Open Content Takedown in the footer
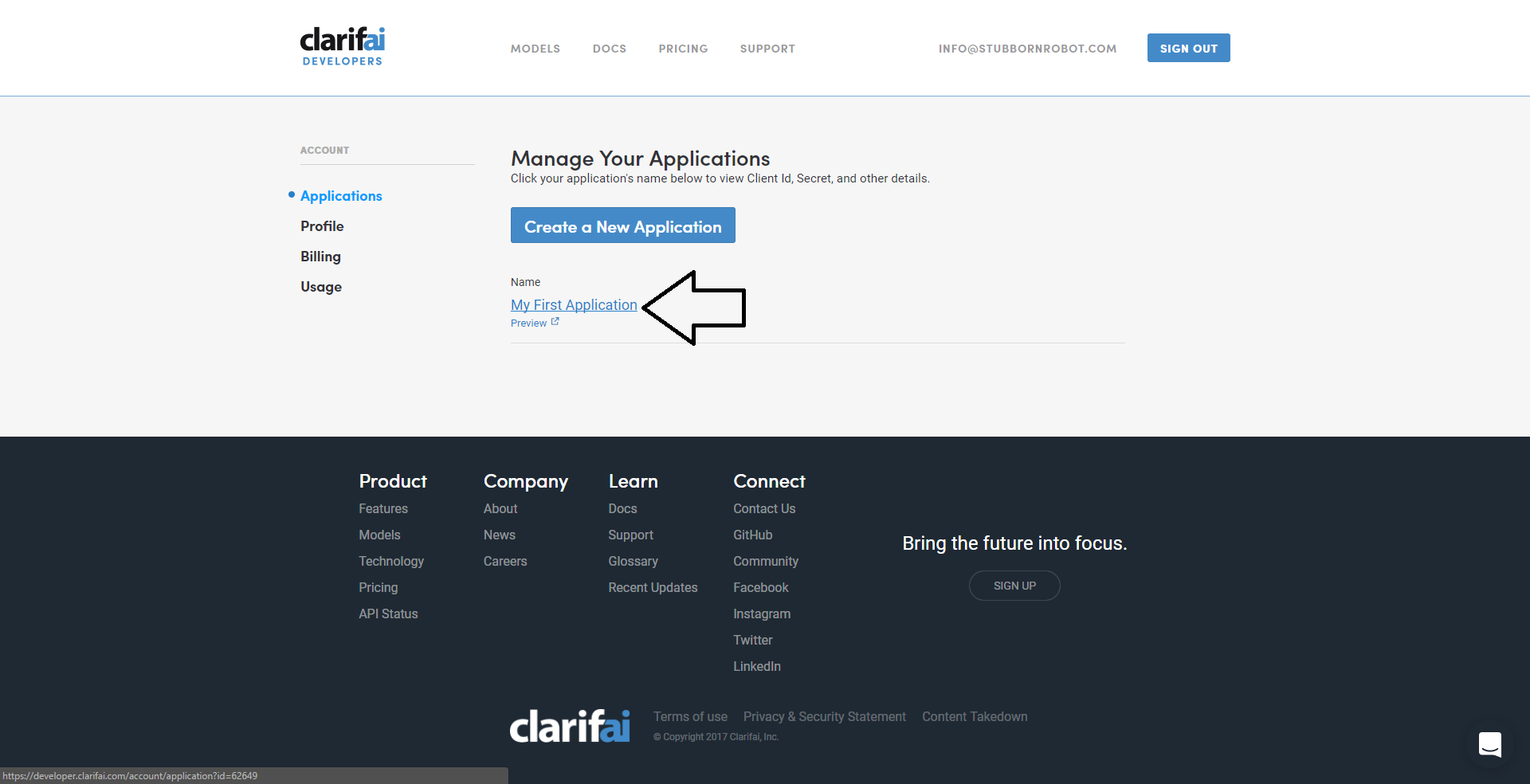The height and width of the screenshot is (784, 1530). (975, 716)
